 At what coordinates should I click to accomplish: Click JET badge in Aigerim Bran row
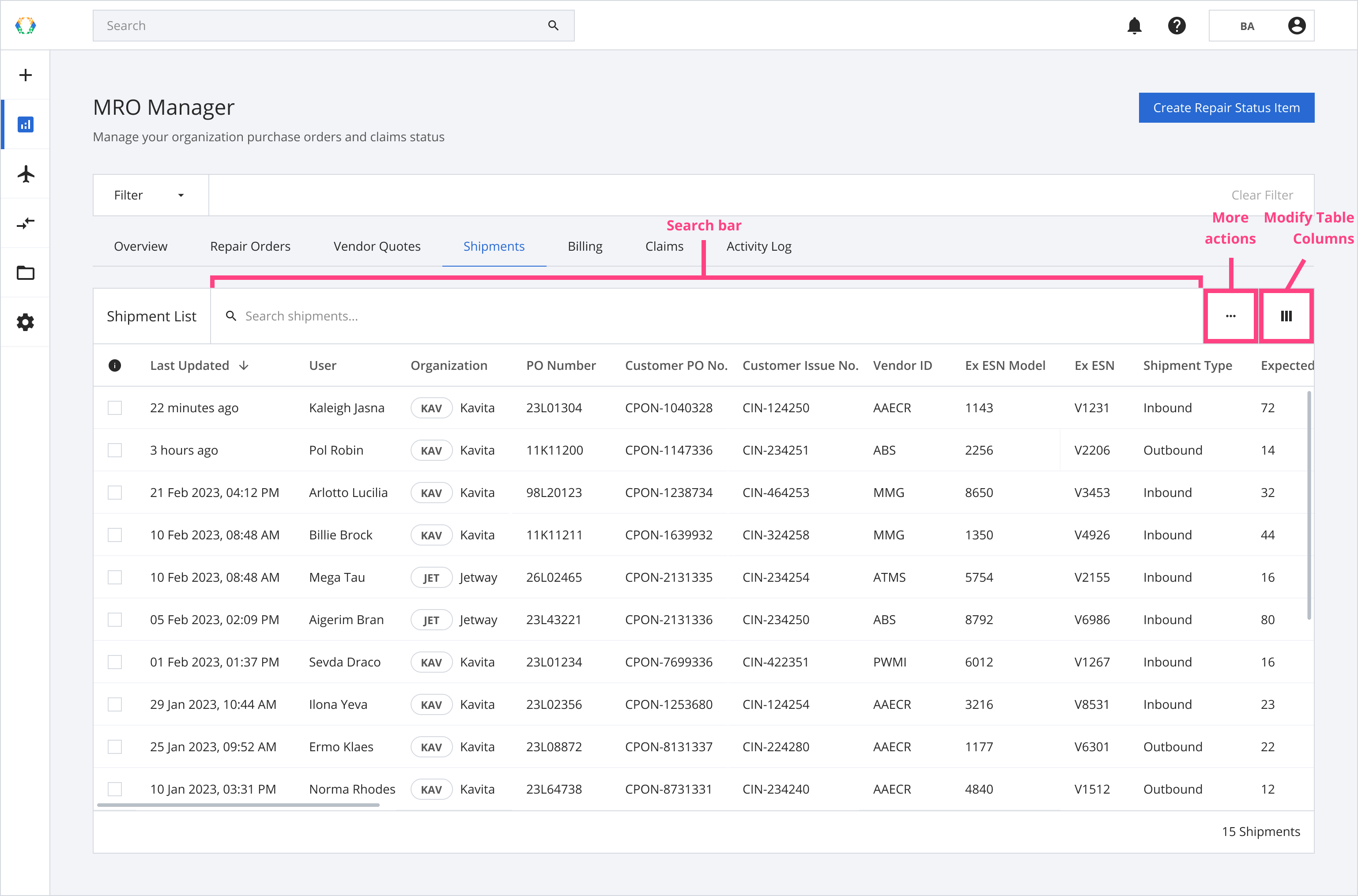(431, 620)
